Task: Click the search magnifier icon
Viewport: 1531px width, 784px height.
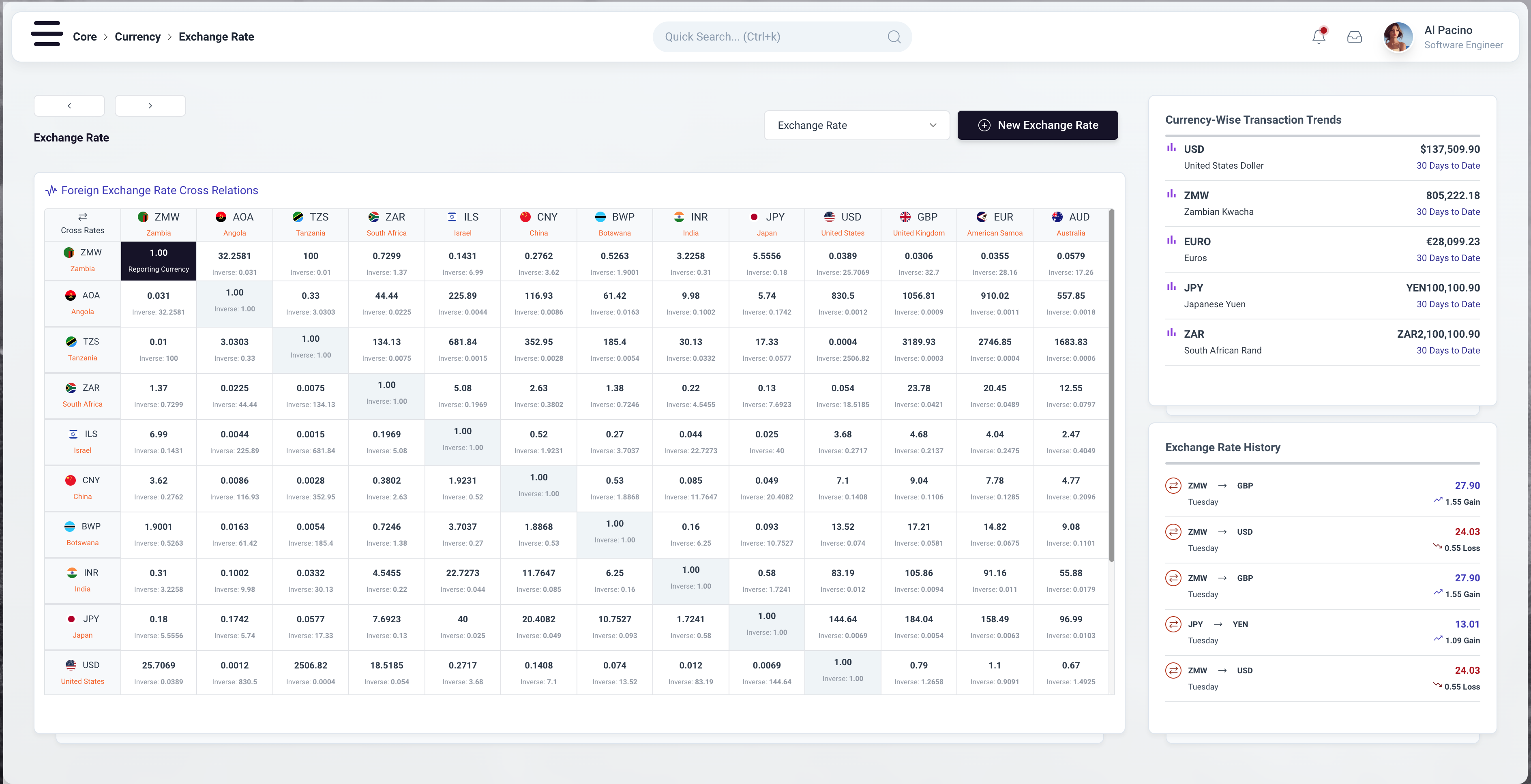Action: coord(894,37)
